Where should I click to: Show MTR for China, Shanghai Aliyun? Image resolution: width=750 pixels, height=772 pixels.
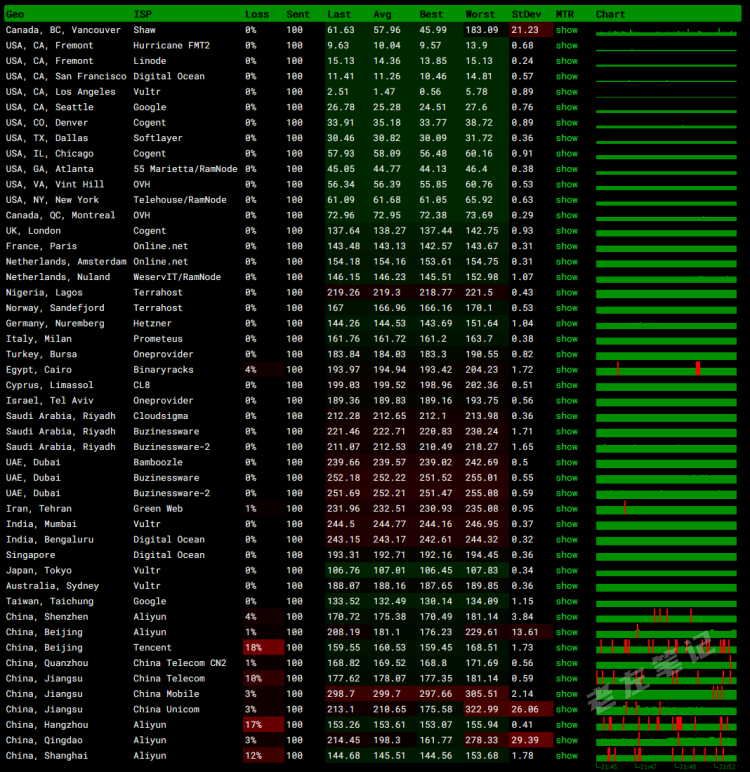(x=567, y=755)
